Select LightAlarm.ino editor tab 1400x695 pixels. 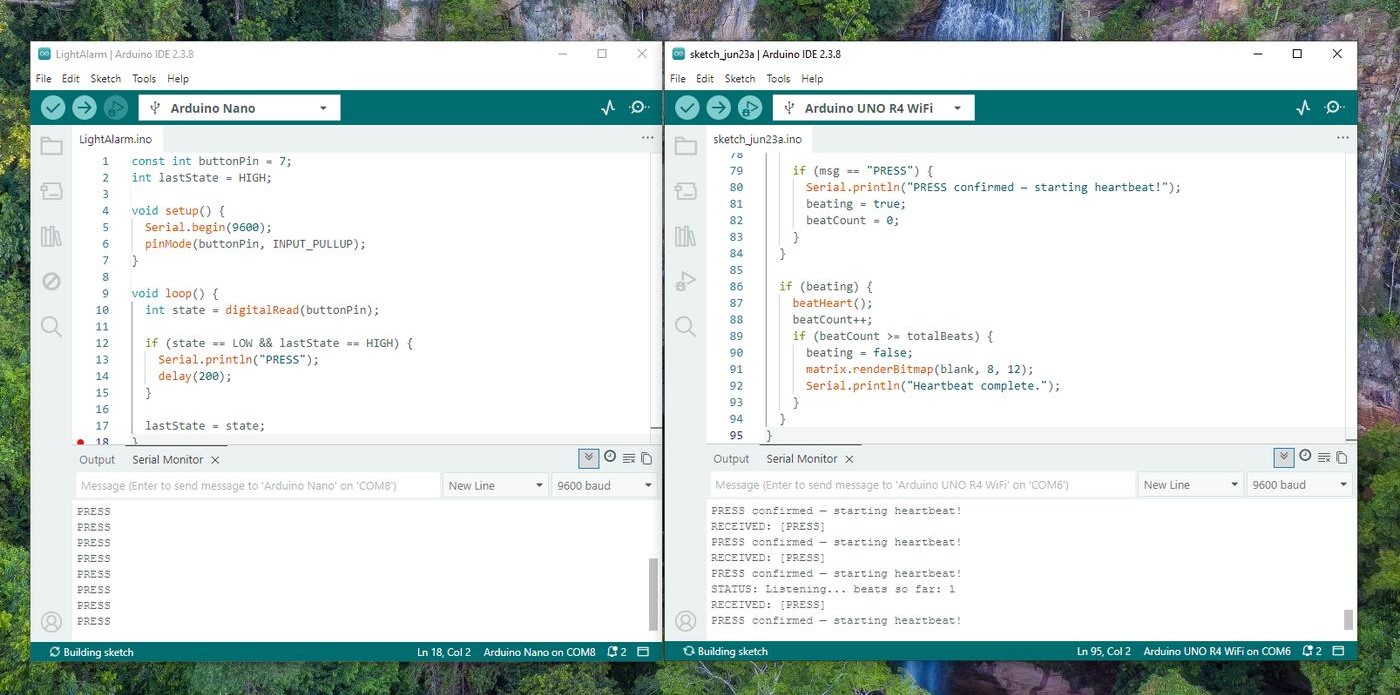pyautogui.click(x=115, y=139)
